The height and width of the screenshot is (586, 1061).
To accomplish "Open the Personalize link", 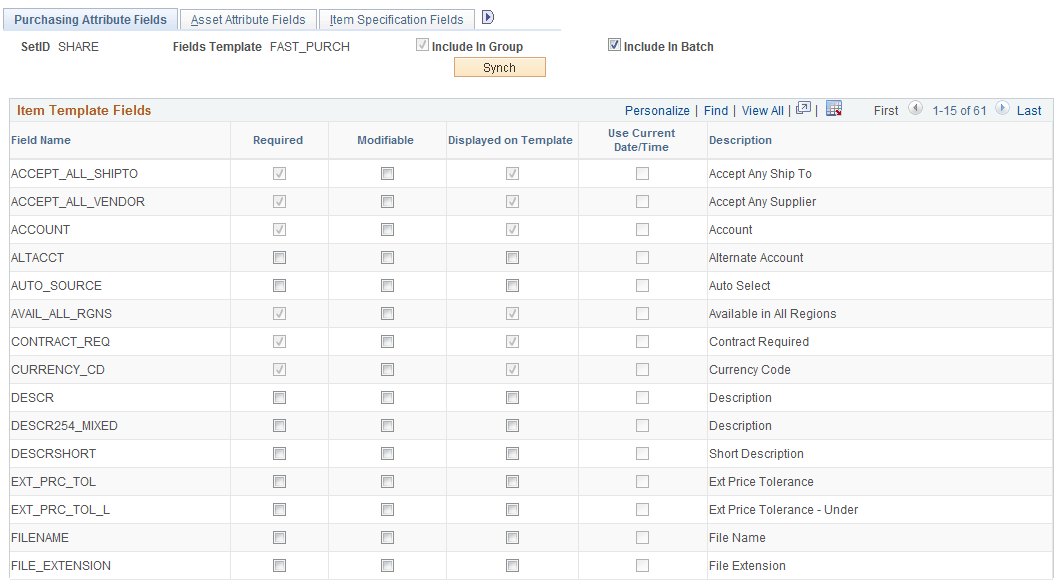I will [x=657, y=110].
